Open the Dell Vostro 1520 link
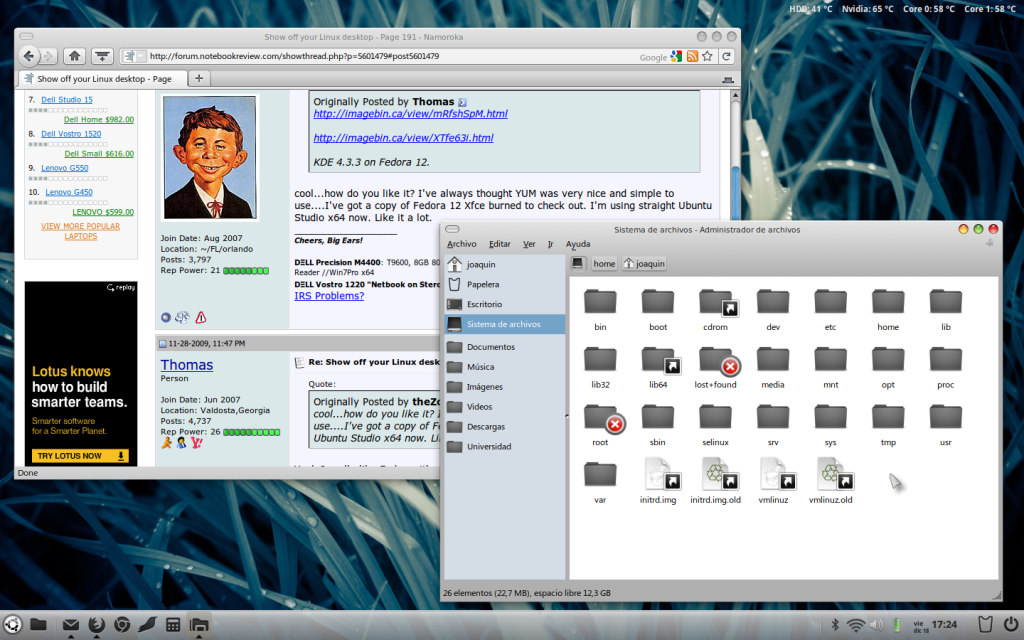This screenshot has height=640, width=1024. (x=71, y=134)
